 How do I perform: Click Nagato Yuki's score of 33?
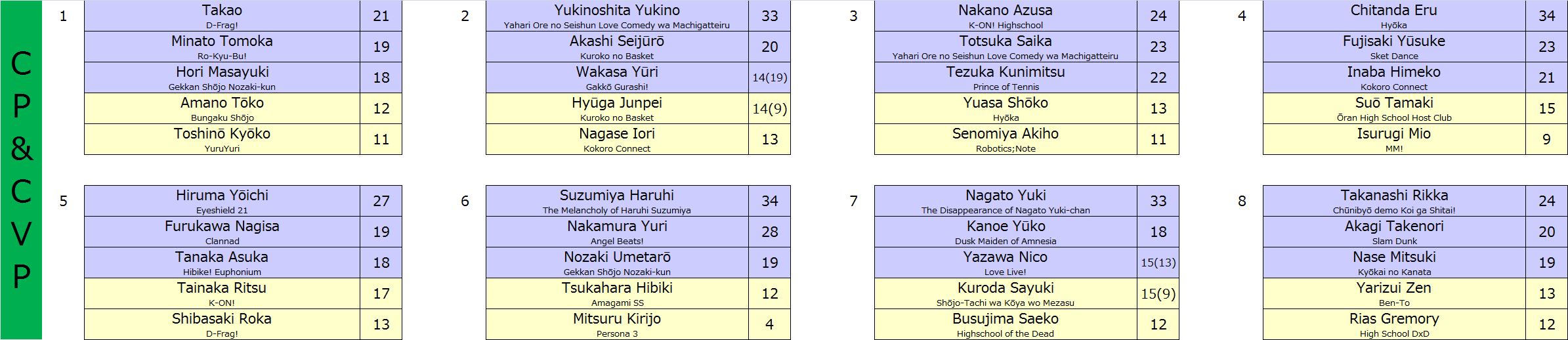[1158, 201]
